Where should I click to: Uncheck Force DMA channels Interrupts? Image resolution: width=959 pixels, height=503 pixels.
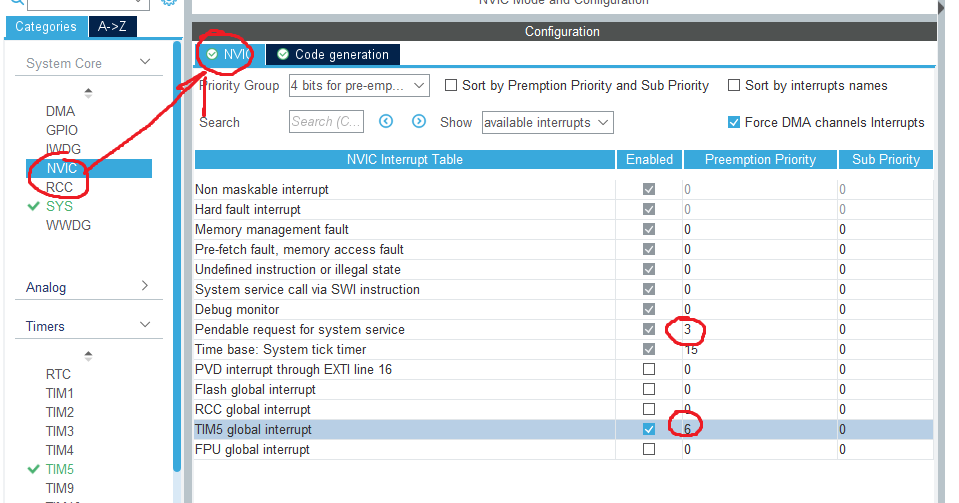click(735, 122)
